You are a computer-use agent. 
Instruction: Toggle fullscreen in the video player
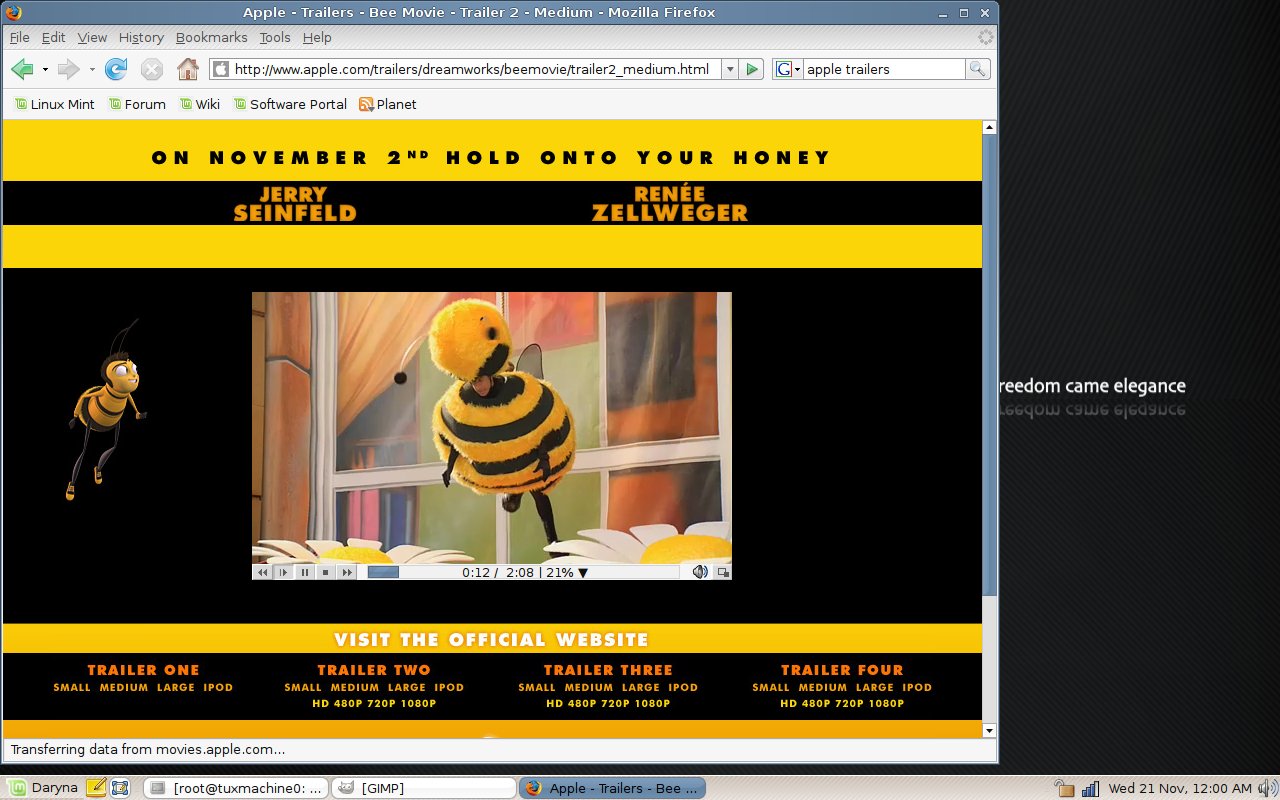(x=722, y=573)
